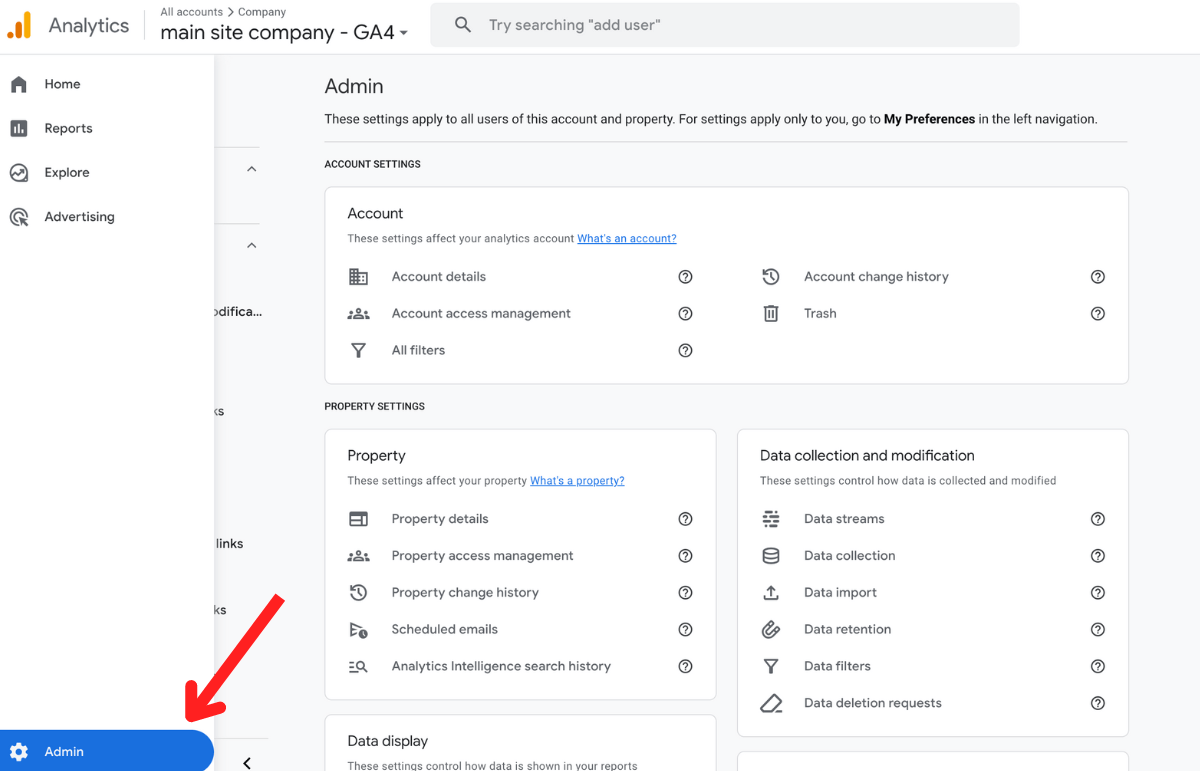Collapse the second admin sidebar section chevron

tap(252, 245)
